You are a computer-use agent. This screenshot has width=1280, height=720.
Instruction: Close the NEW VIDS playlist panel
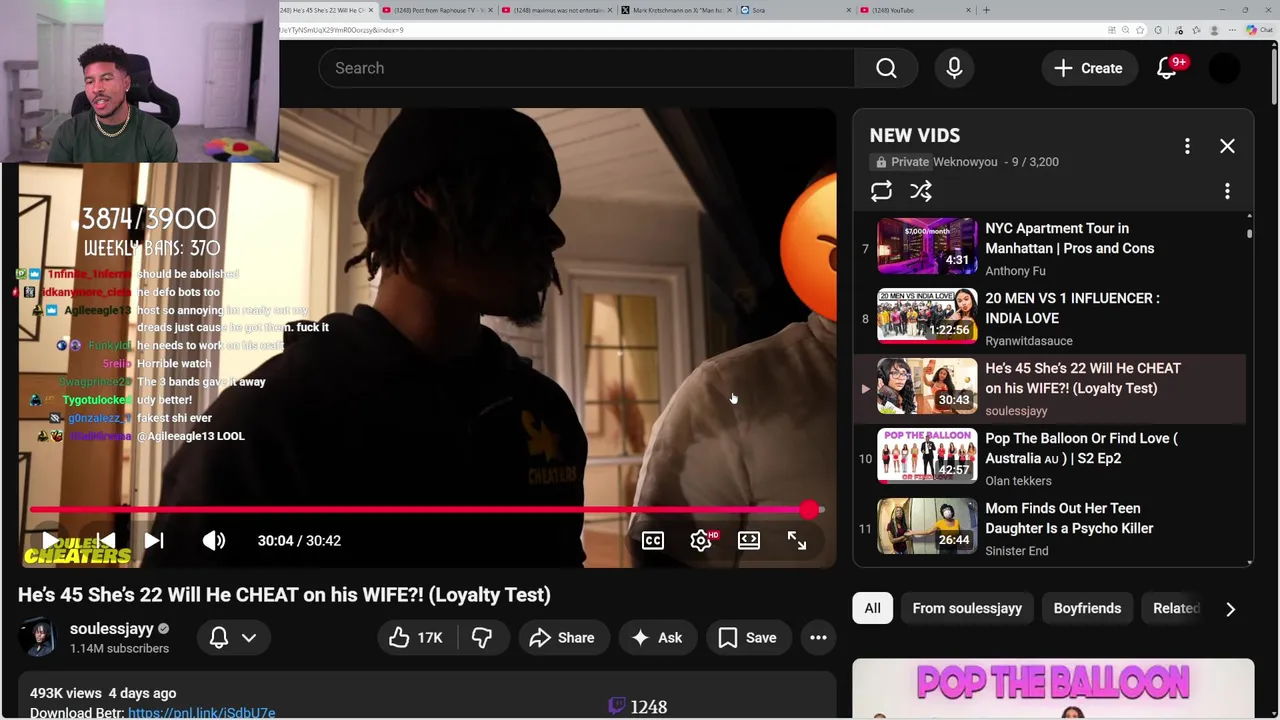pyautogui.click(x=1227, y=146)
